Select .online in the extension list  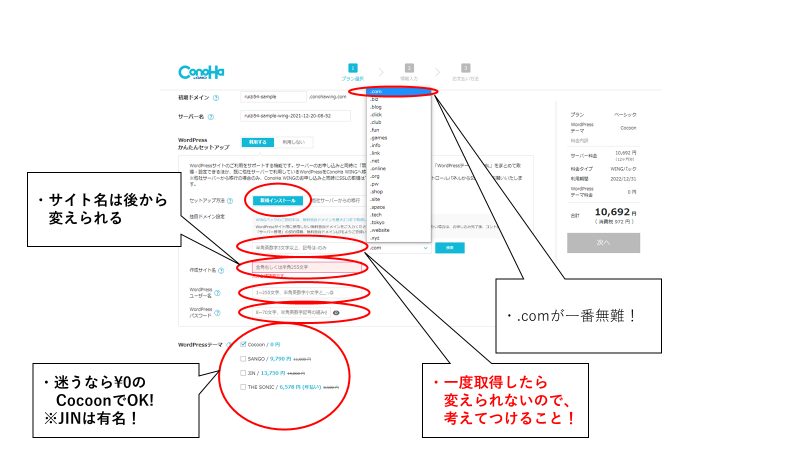click(x=398, y=169)
